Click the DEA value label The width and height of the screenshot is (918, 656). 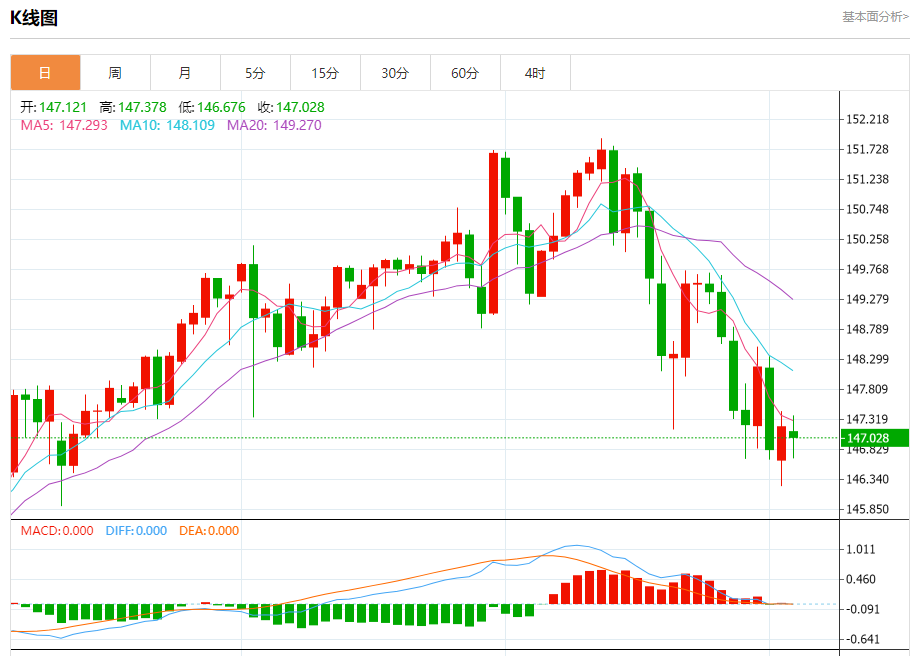(209, 531)
